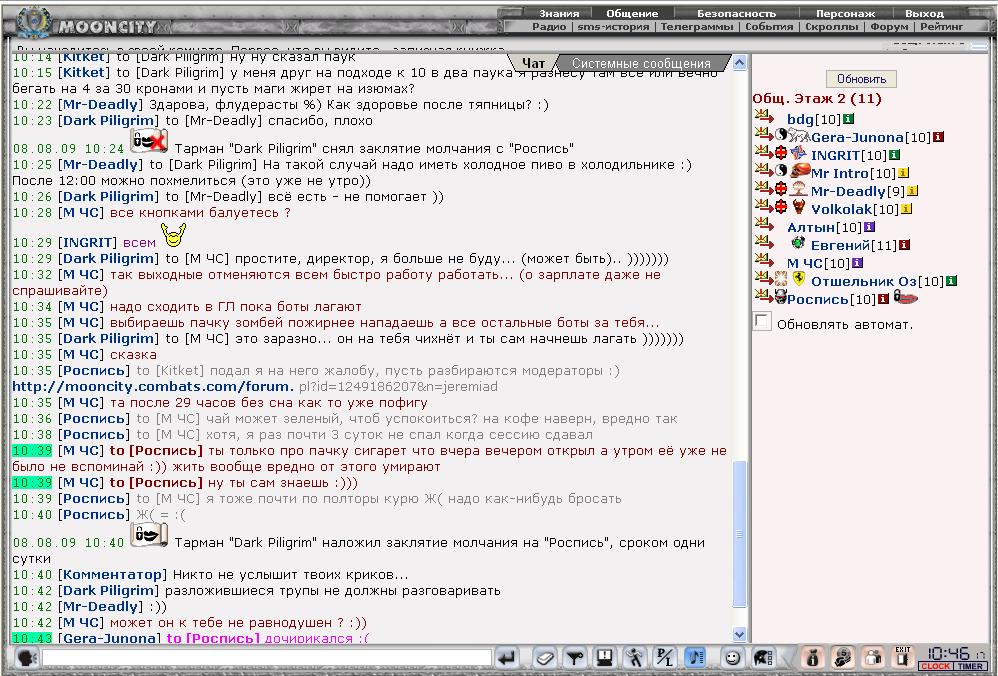Viewport: 998px width, 676px height.
Task: Open info icon next to Евгений
Action: point(904,244)
